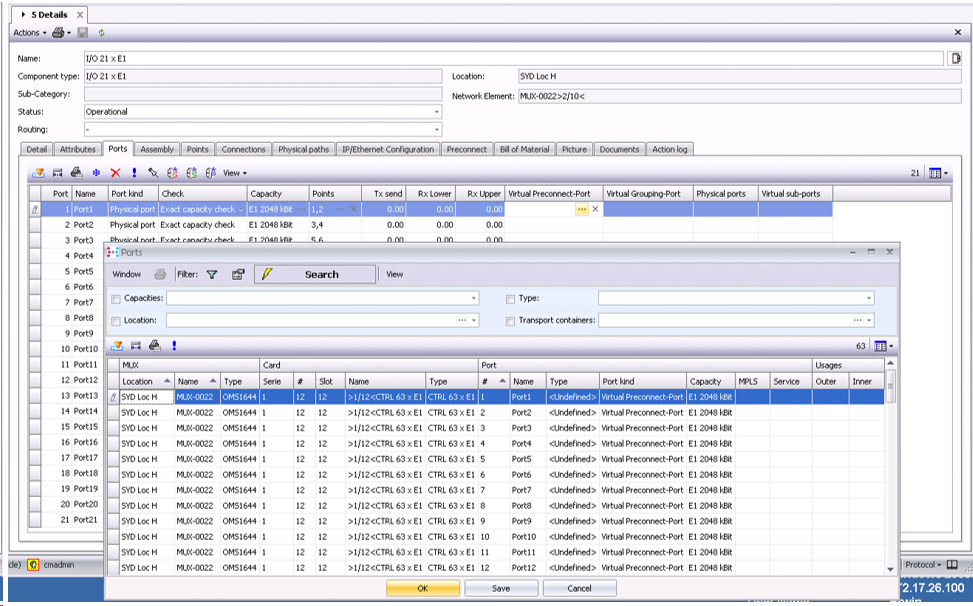Viewport: 973px width, 606px height.
Task: Click the print icon in dialog results toolbar
Action: (155, 346)
